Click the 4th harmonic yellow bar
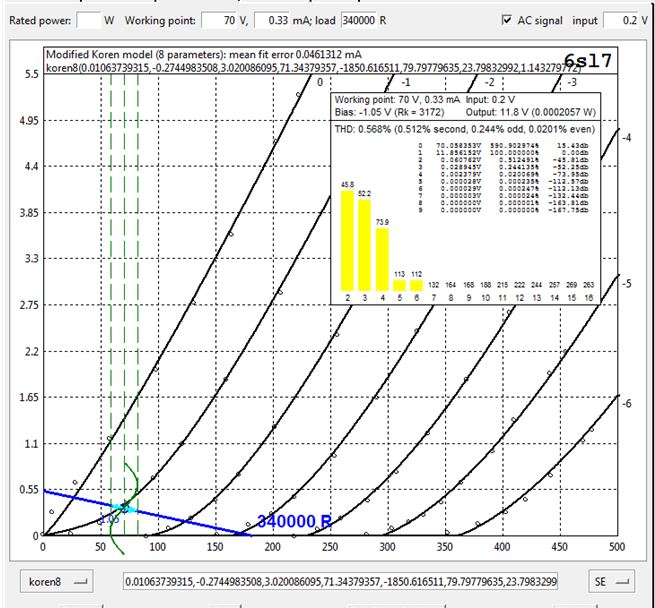This screenshot has width=655, height=608. point(383,259)
